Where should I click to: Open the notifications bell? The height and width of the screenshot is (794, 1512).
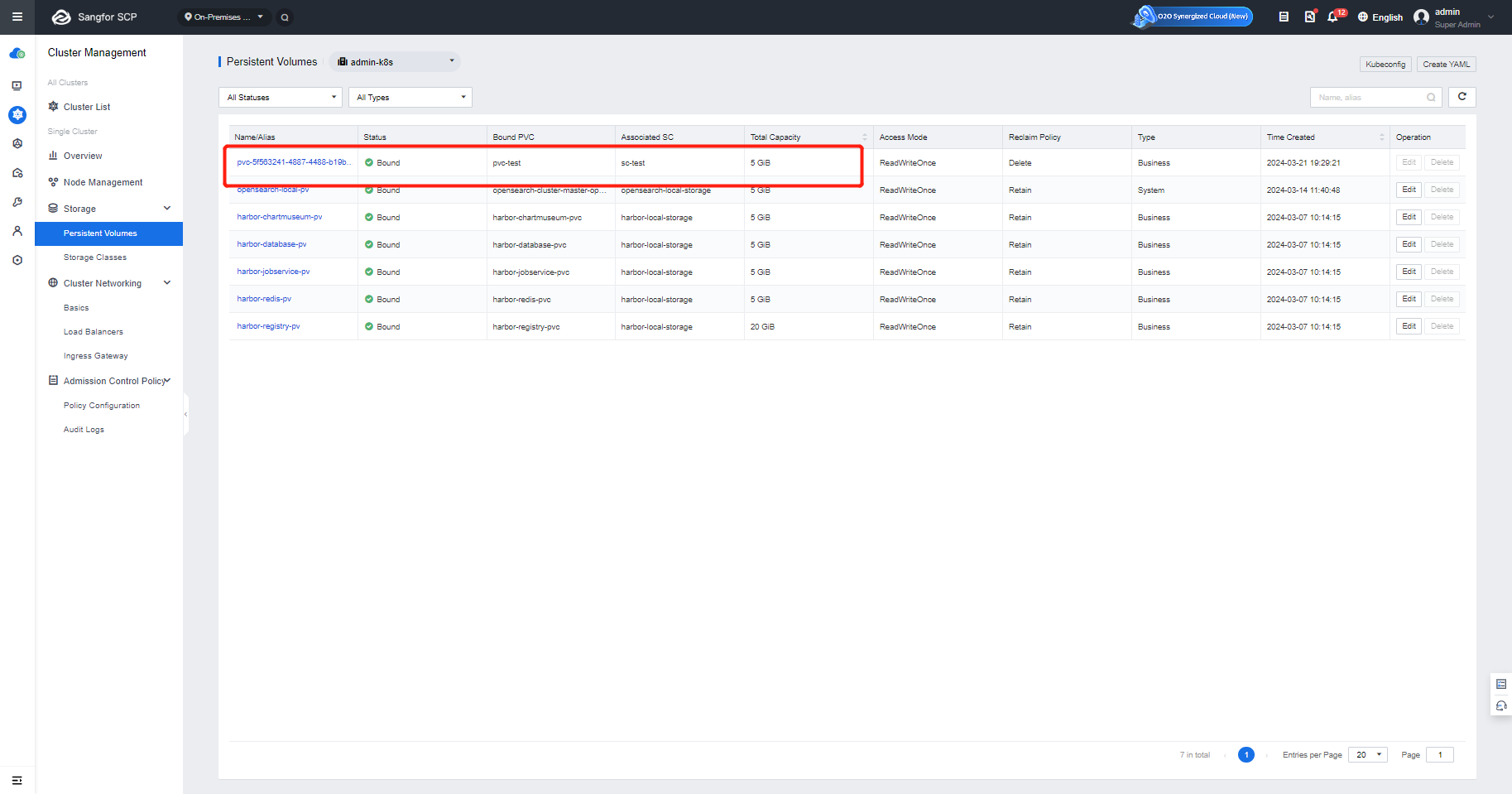1333,17
